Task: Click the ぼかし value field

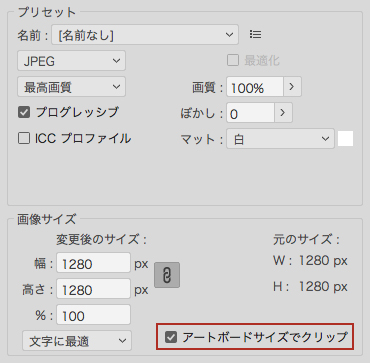Action: point(251,113)
